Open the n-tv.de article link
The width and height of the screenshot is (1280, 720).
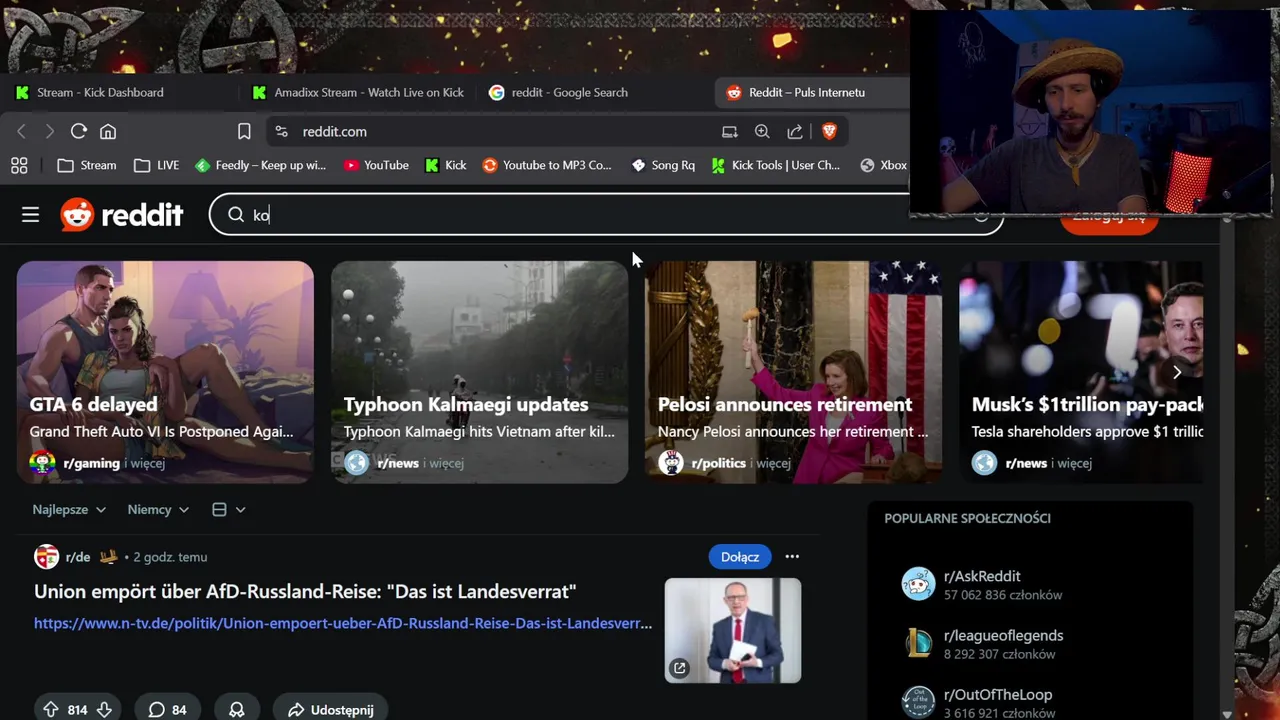(x=343, y=623)
